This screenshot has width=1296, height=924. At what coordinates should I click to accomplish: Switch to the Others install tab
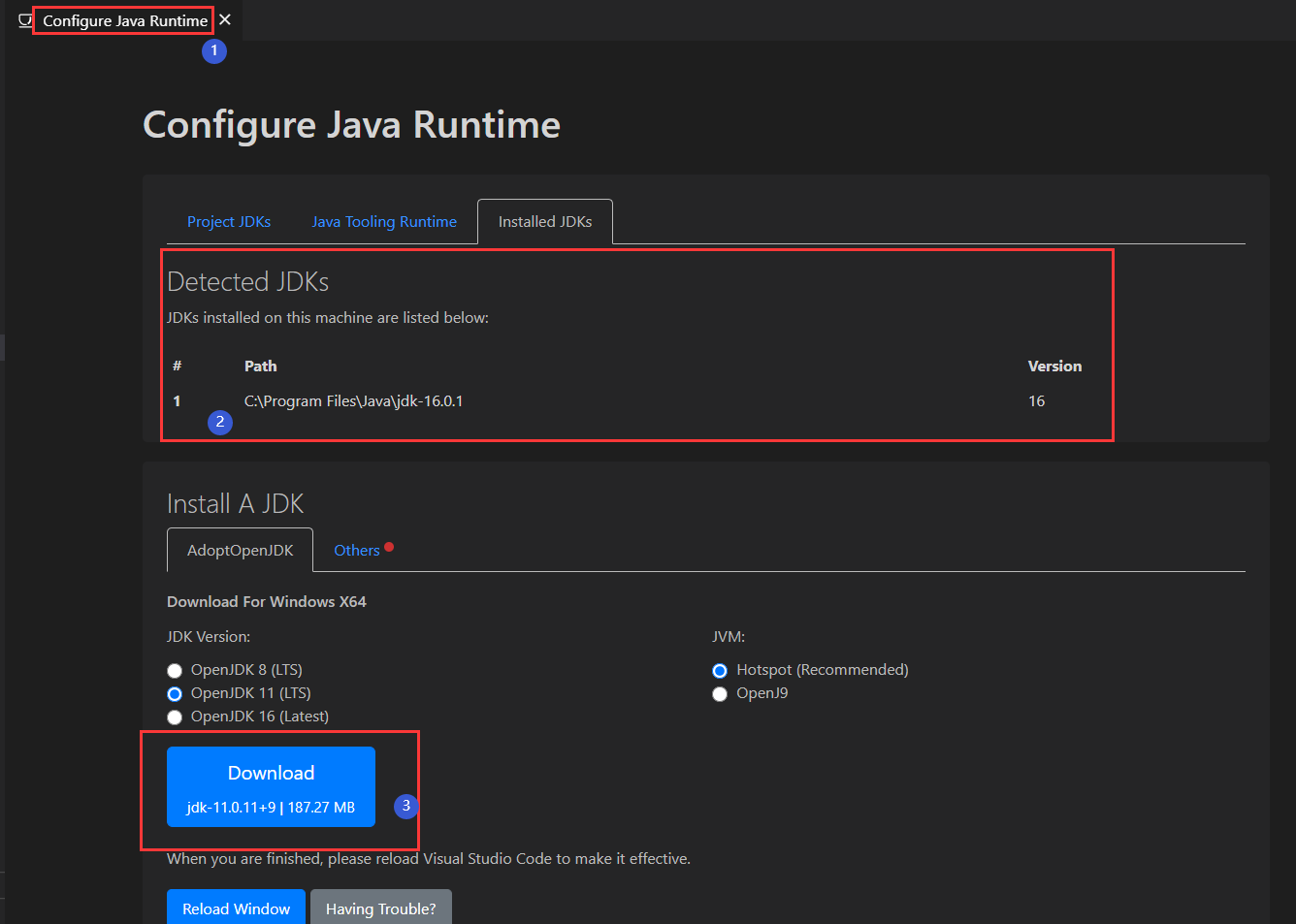[356, 550]
